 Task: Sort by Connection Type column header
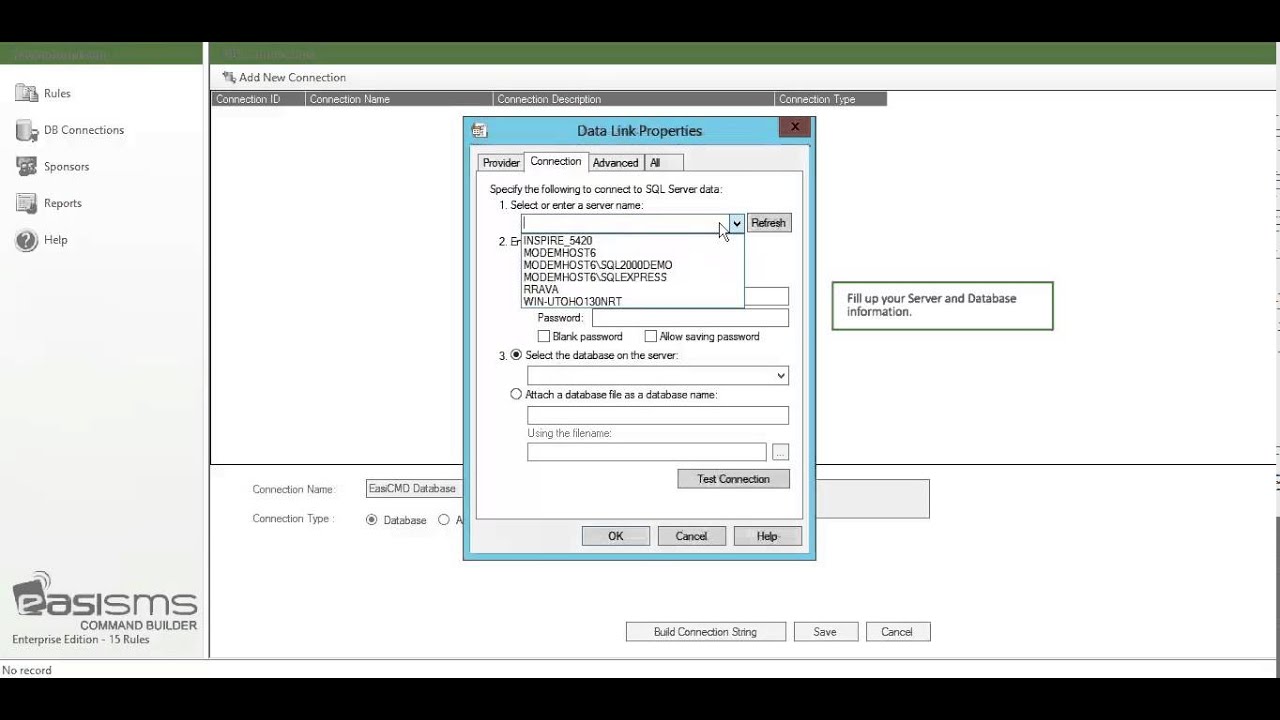(x=831, y=99)
